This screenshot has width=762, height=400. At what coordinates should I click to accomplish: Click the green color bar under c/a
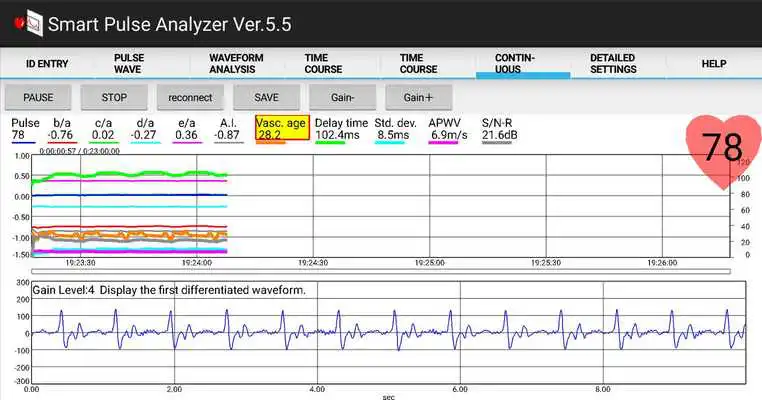coord(104,143)
